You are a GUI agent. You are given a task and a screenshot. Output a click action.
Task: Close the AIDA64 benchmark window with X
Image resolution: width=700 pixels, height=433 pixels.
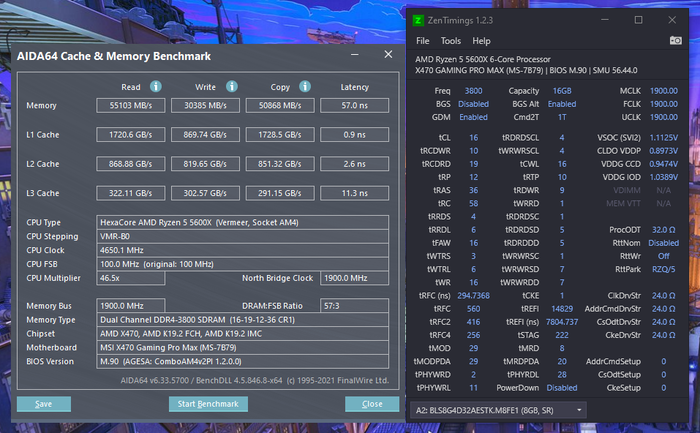[388, 54]
